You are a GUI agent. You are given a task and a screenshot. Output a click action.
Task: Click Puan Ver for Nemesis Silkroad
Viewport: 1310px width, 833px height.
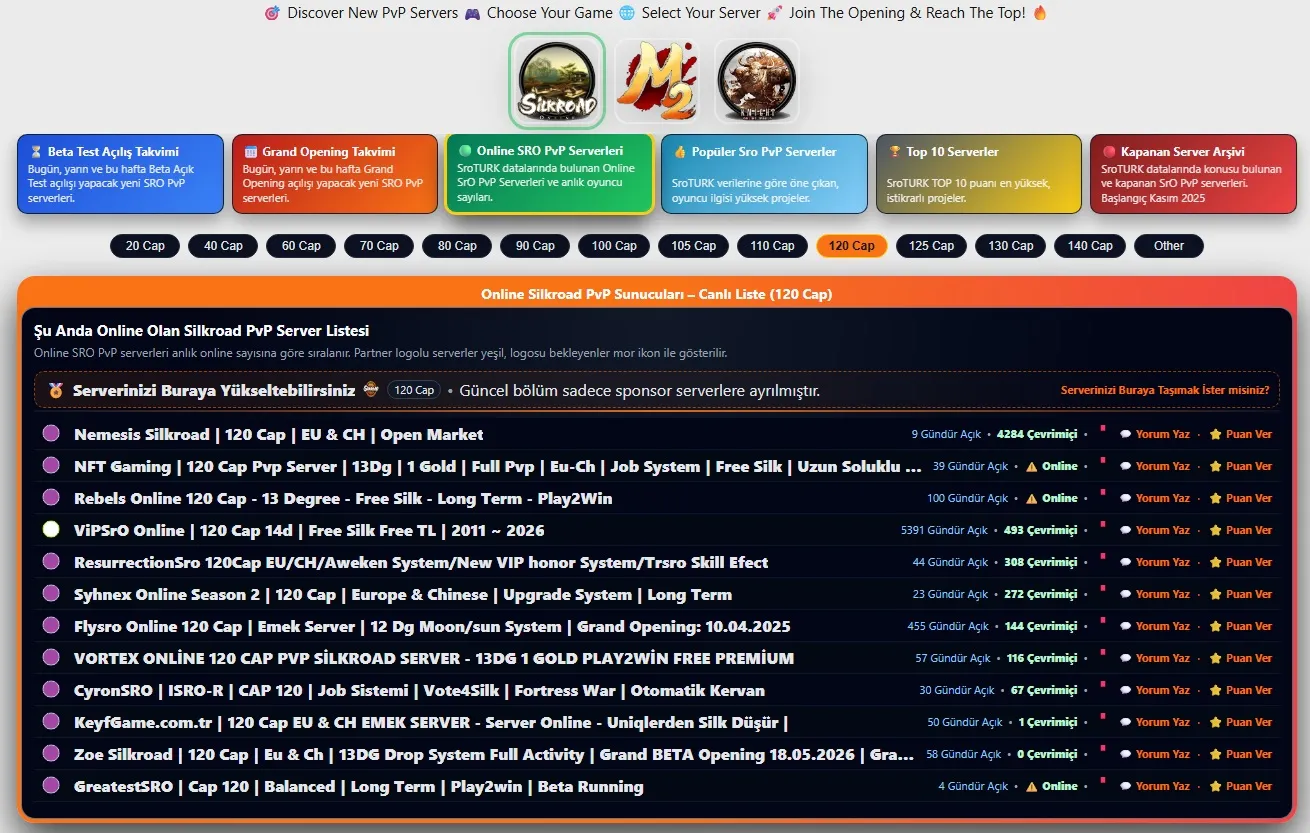click(x=1241, y=434)
